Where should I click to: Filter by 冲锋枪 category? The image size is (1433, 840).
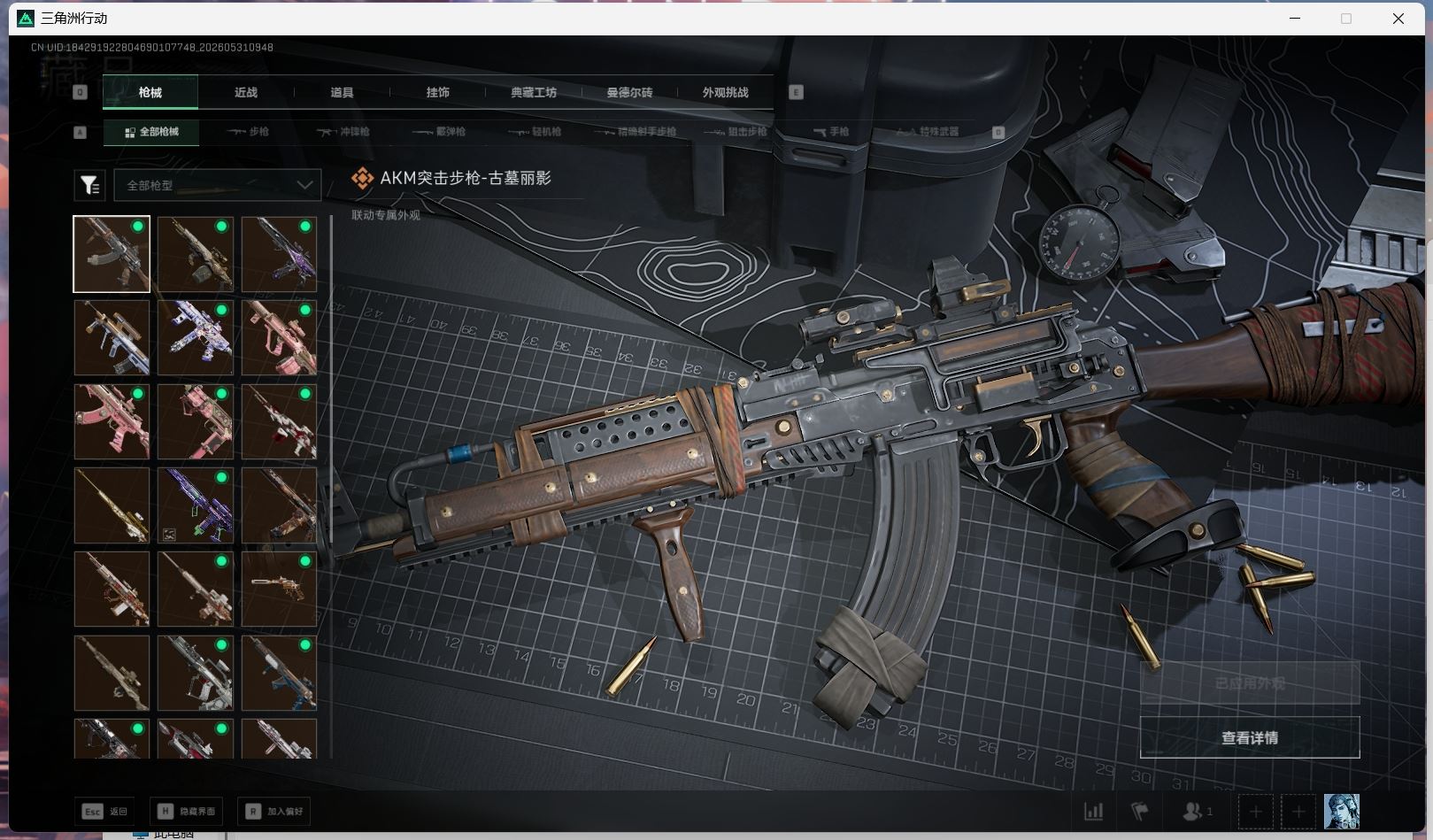point(343,132)
